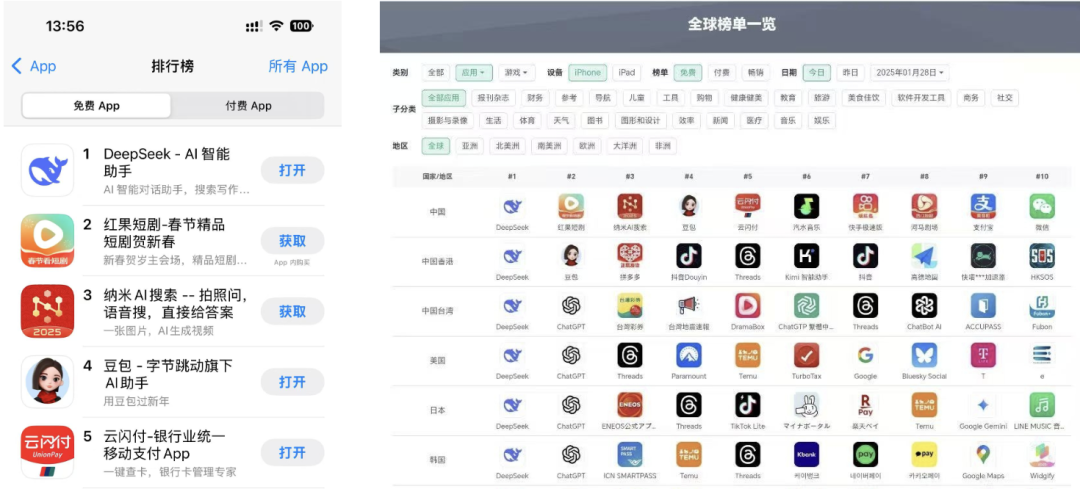The height and width of the screenshot is (489, 1080).
Task: Select the 今日 date filter
Action: click(x=817, y=72)
